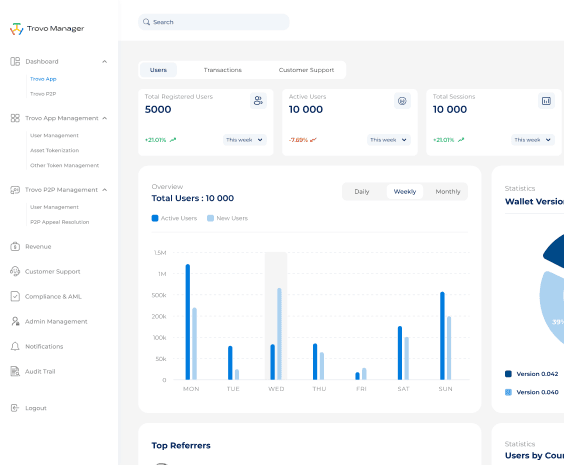Open Other Token Management in sidebar
The height and width of the screenshot is (465, 564).
[64, 165]
